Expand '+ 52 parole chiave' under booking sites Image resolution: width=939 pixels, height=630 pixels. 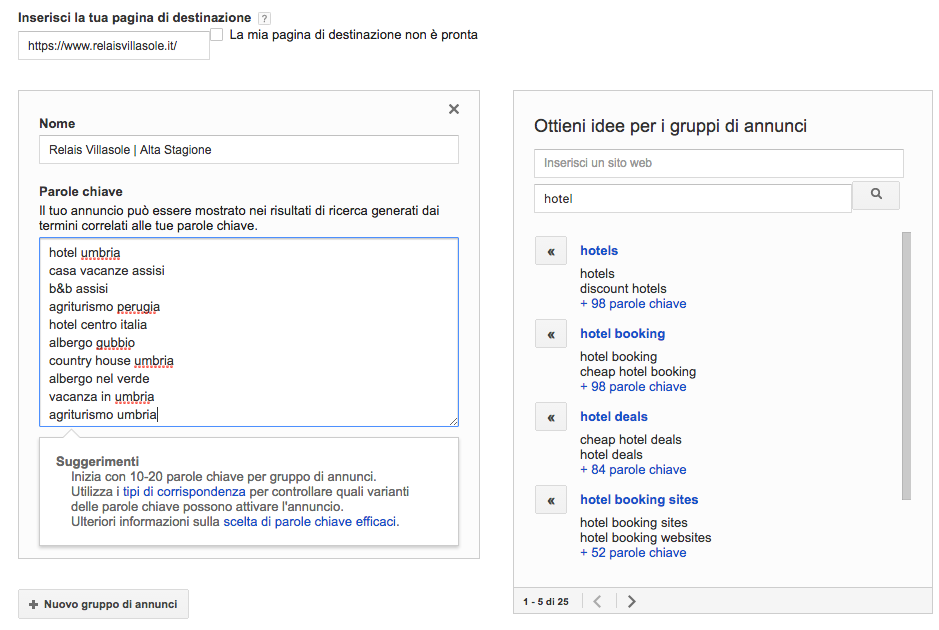click(633, 553)
